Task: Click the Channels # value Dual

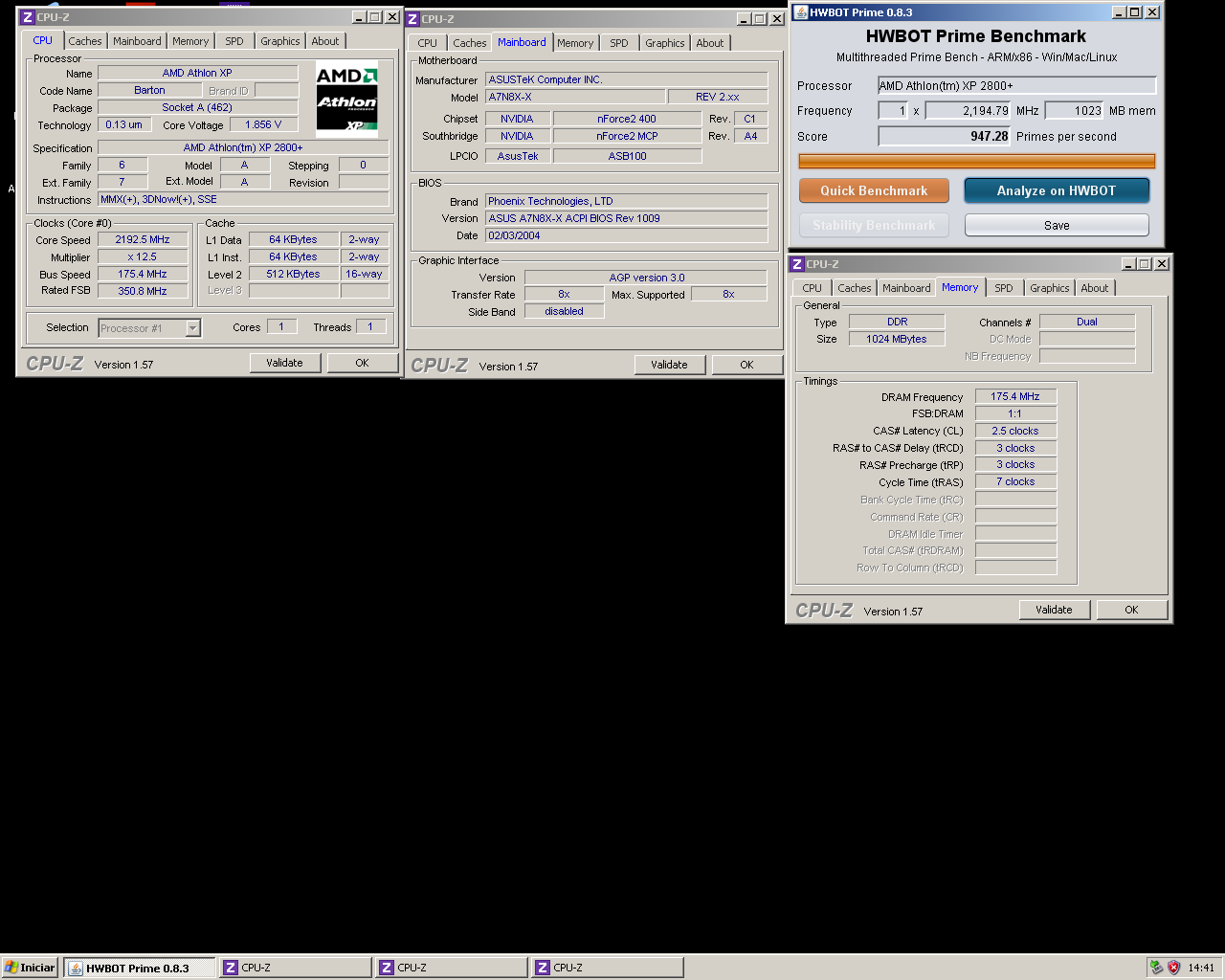Action: 1087,322
